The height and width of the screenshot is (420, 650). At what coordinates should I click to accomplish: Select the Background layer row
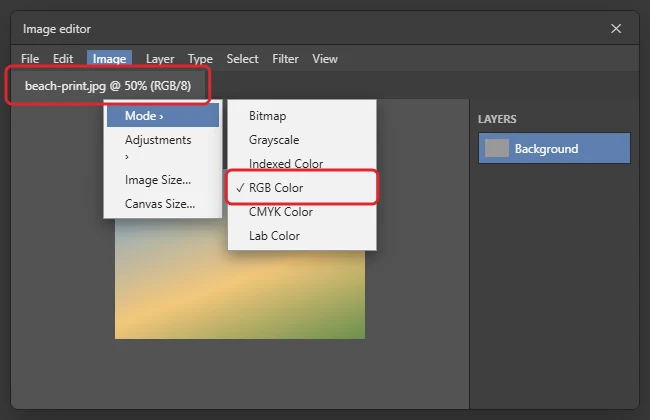[x=554, y=148]
